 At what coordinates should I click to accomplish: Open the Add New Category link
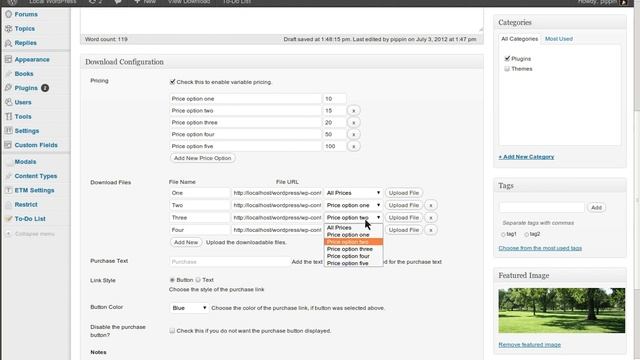526,157
